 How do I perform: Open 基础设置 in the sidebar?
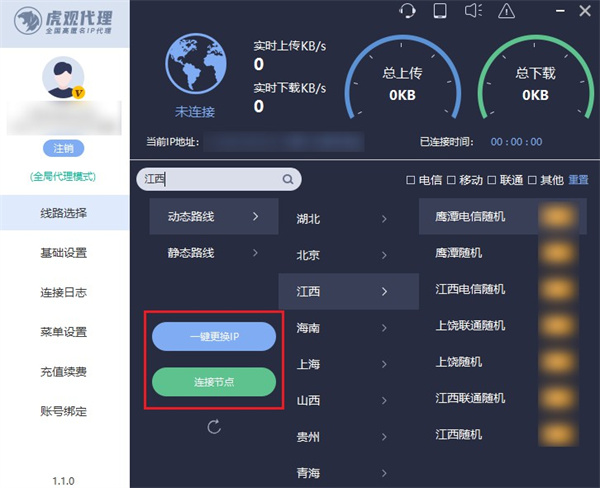(64, 253)
